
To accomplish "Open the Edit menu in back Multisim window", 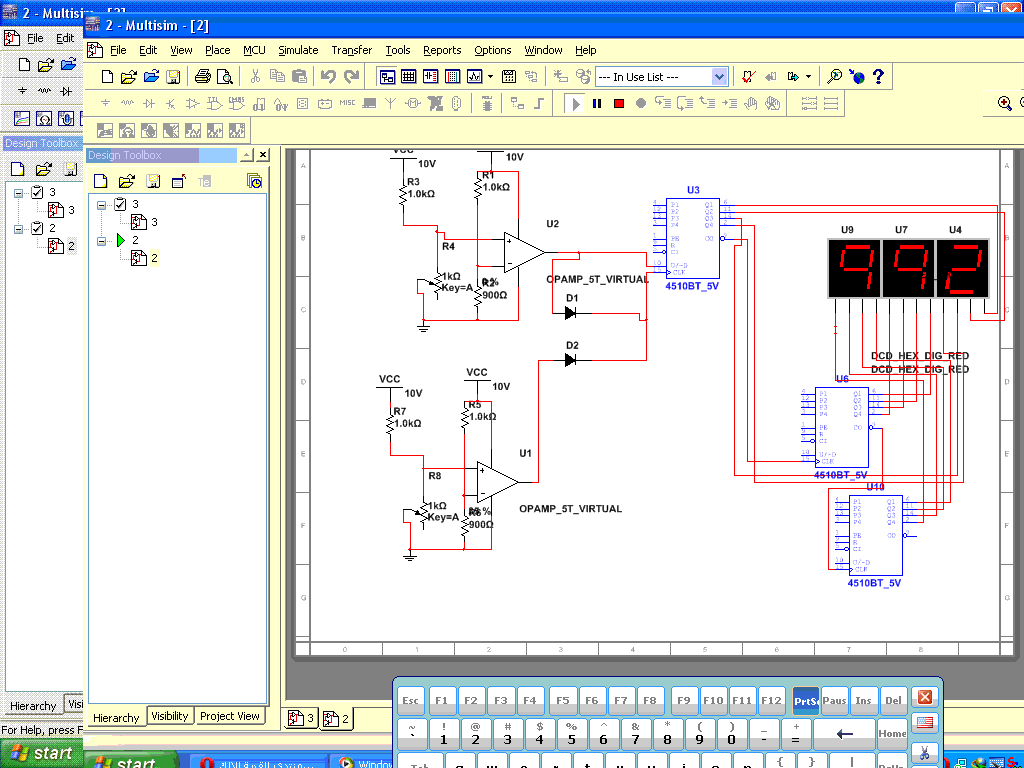I will [65, 39].
